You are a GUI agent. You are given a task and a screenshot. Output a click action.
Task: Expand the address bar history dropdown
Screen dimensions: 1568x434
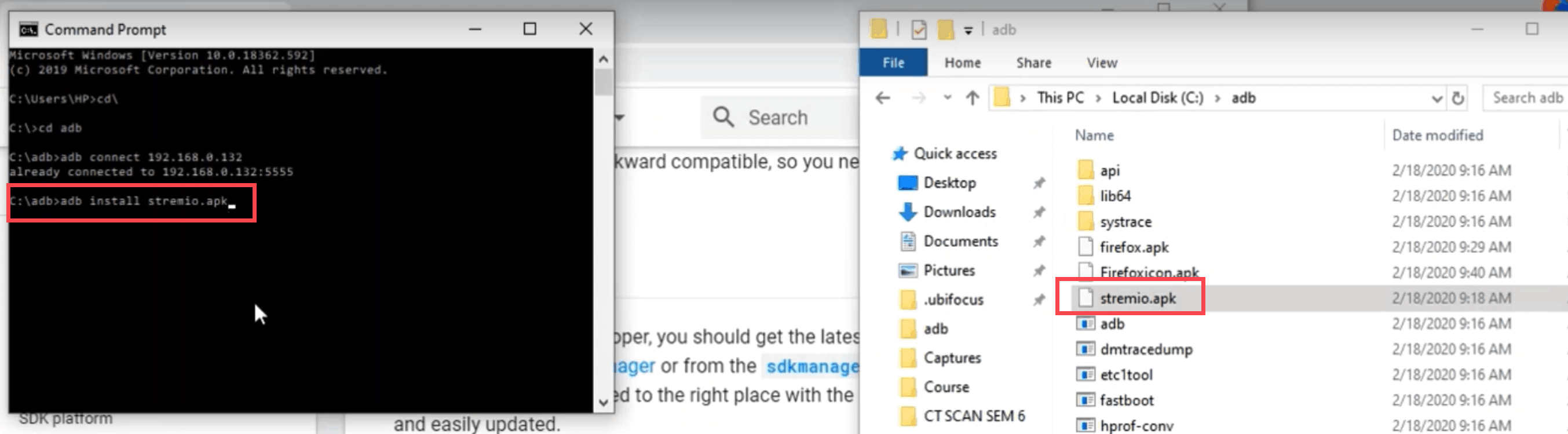click(1437, 99)
